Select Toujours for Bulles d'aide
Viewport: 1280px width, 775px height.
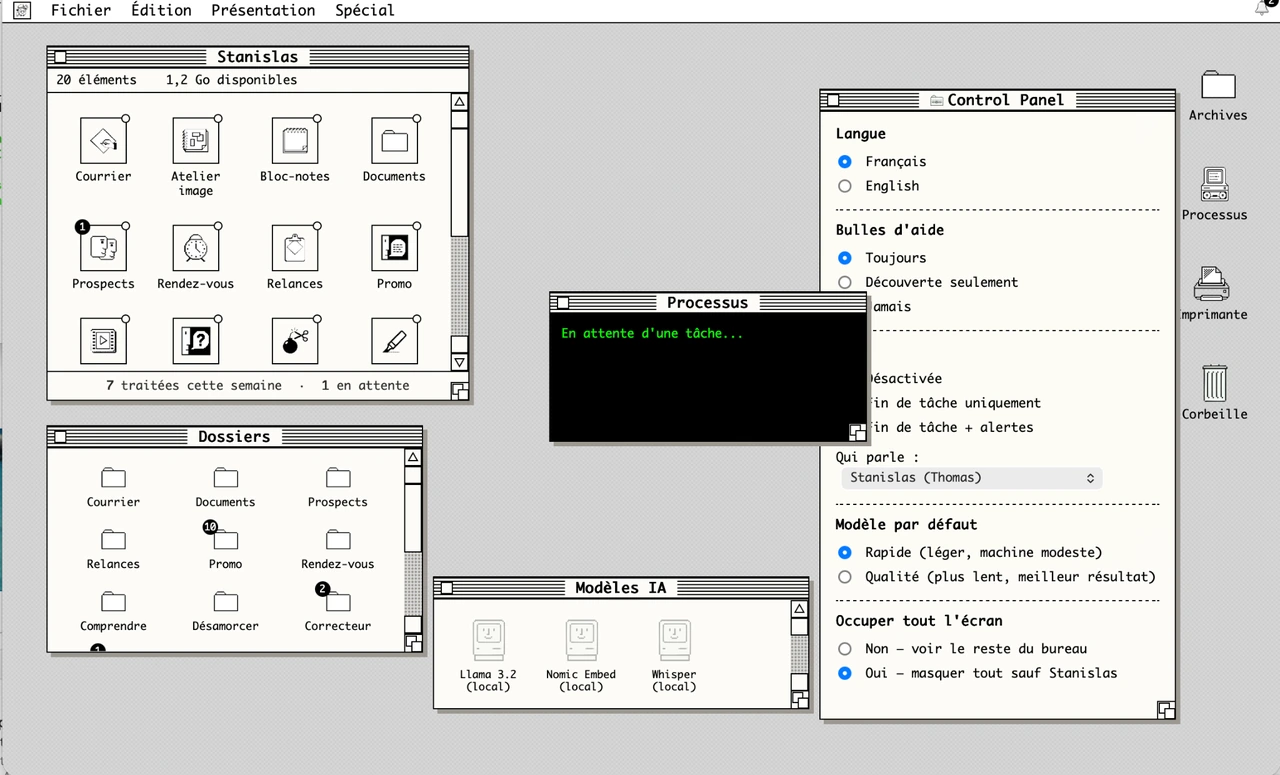point(845,258)
